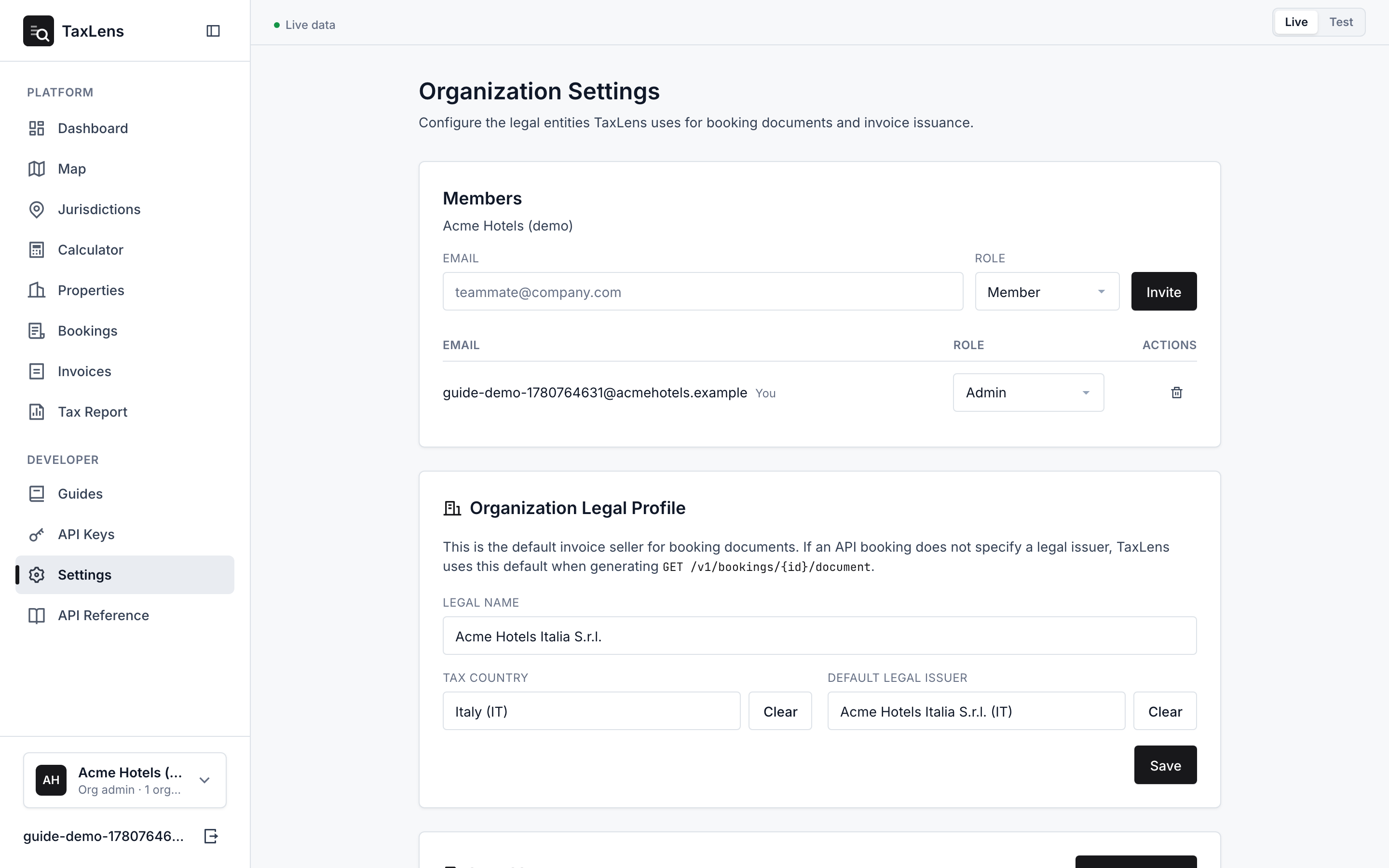Click the Acme Hotels (demo) subtitle

[x=507, y=226]
